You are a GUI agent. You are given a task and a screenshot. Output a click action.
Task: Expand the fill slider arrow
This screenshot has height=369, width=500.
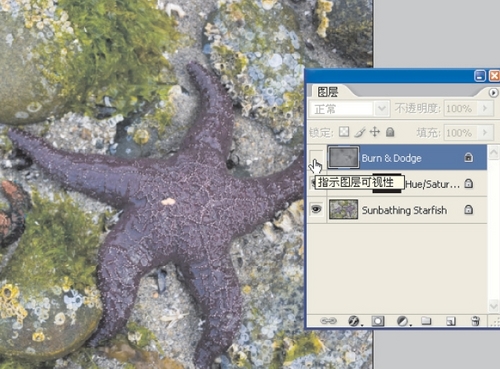point(485,133)
